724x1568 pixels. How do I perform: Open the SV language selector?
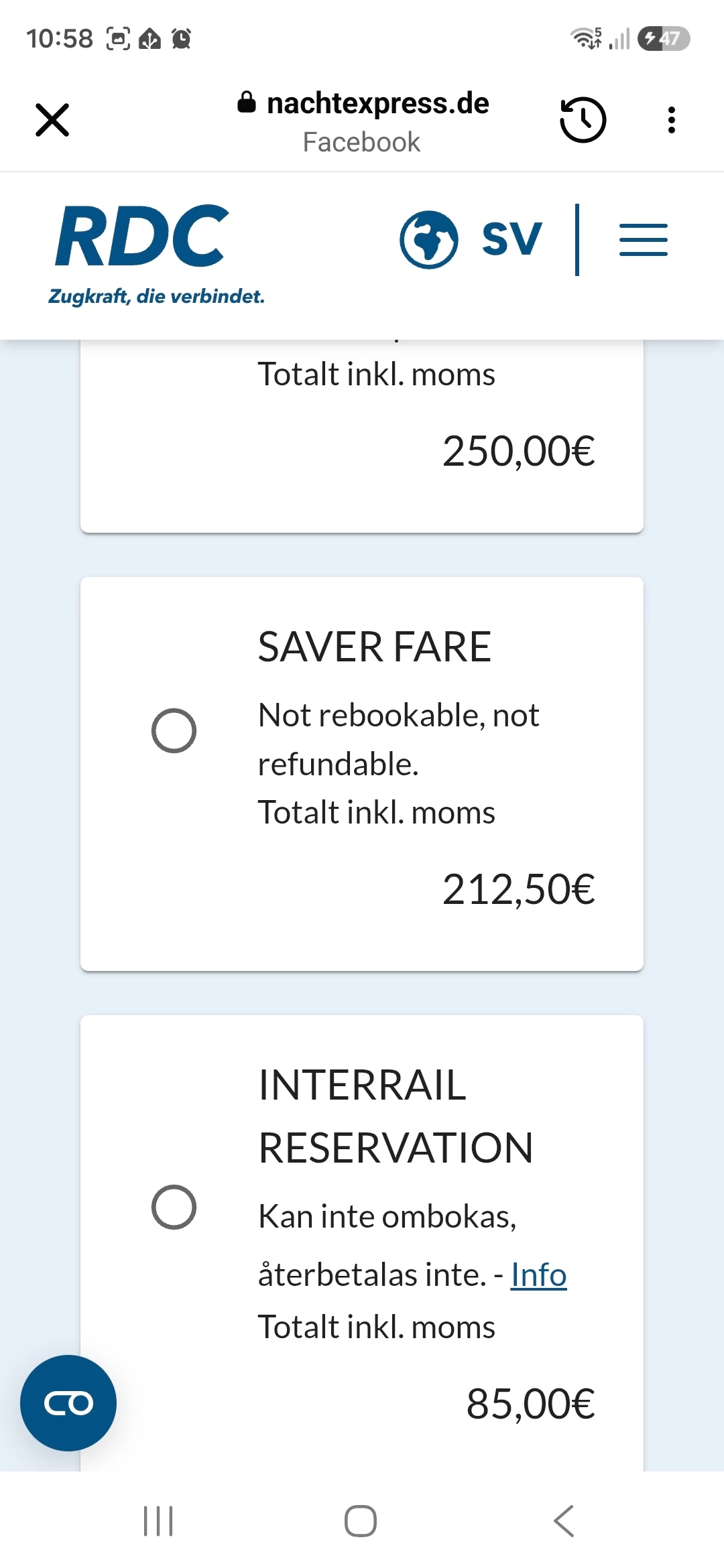511,239
